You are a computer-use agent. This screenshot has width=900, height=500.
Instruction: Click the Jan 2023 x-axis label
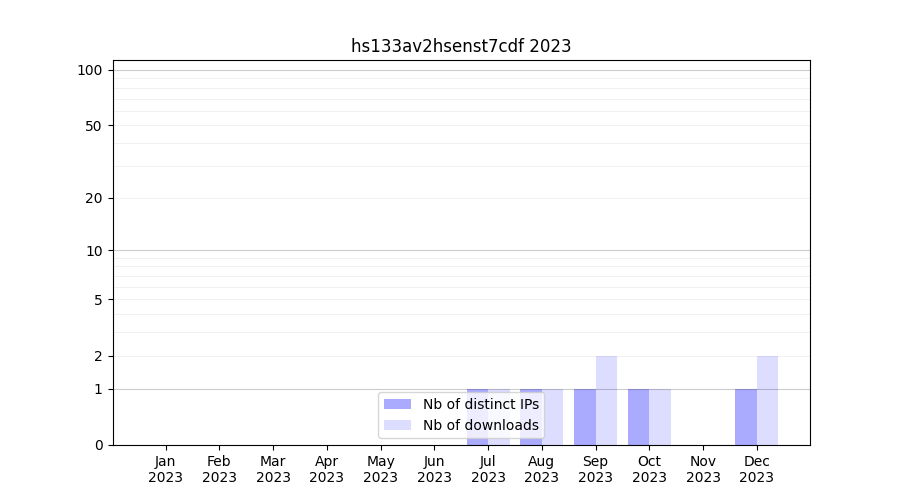pos(166,469)
